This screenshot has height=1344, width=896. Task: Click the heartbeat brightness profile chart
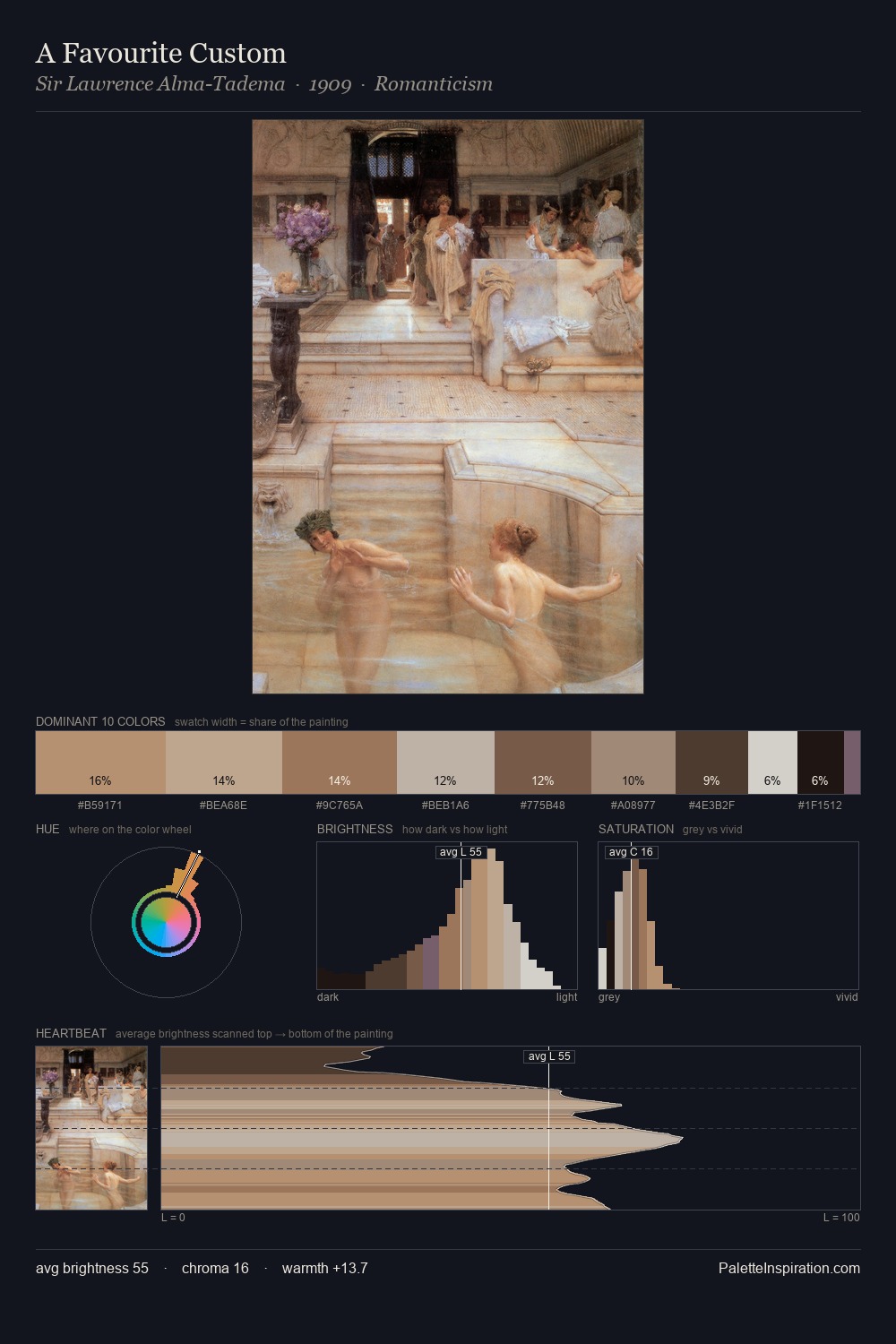point(511,1128)
